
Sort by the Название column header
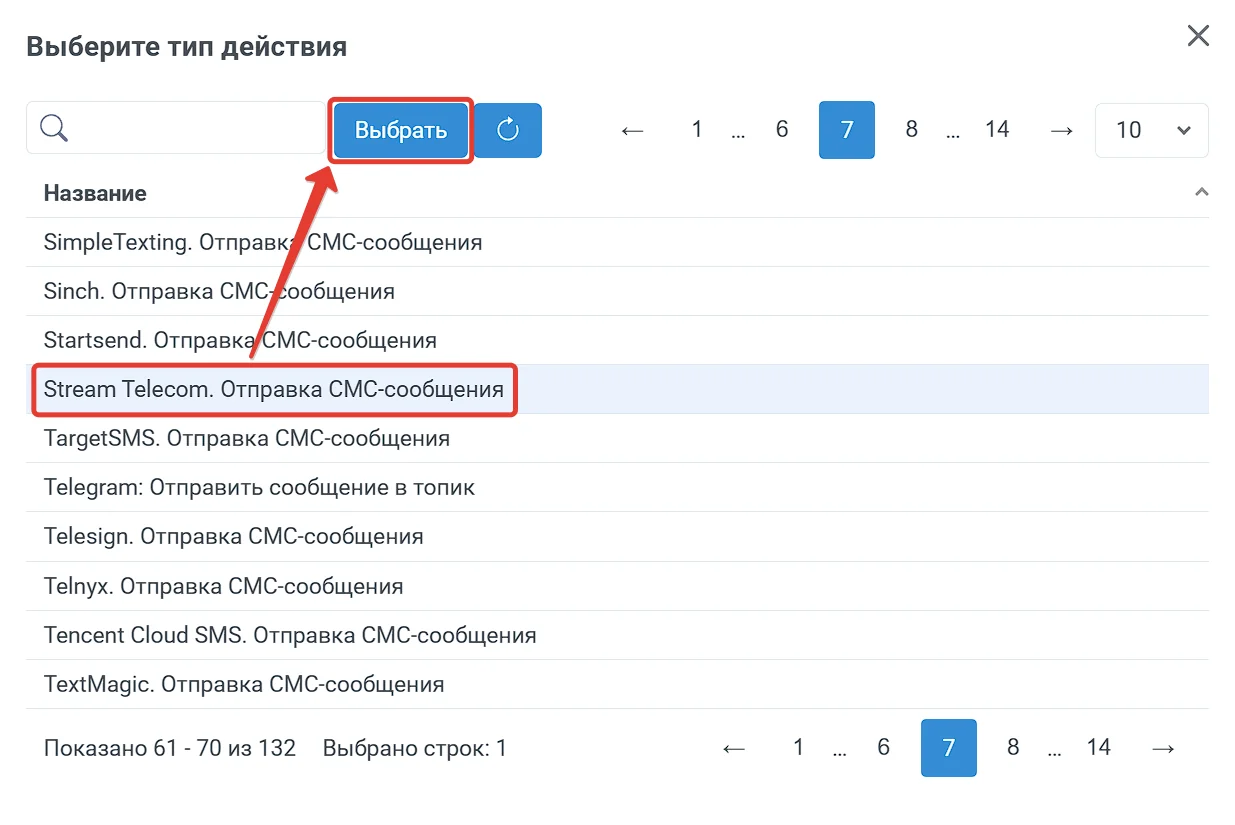95,193
